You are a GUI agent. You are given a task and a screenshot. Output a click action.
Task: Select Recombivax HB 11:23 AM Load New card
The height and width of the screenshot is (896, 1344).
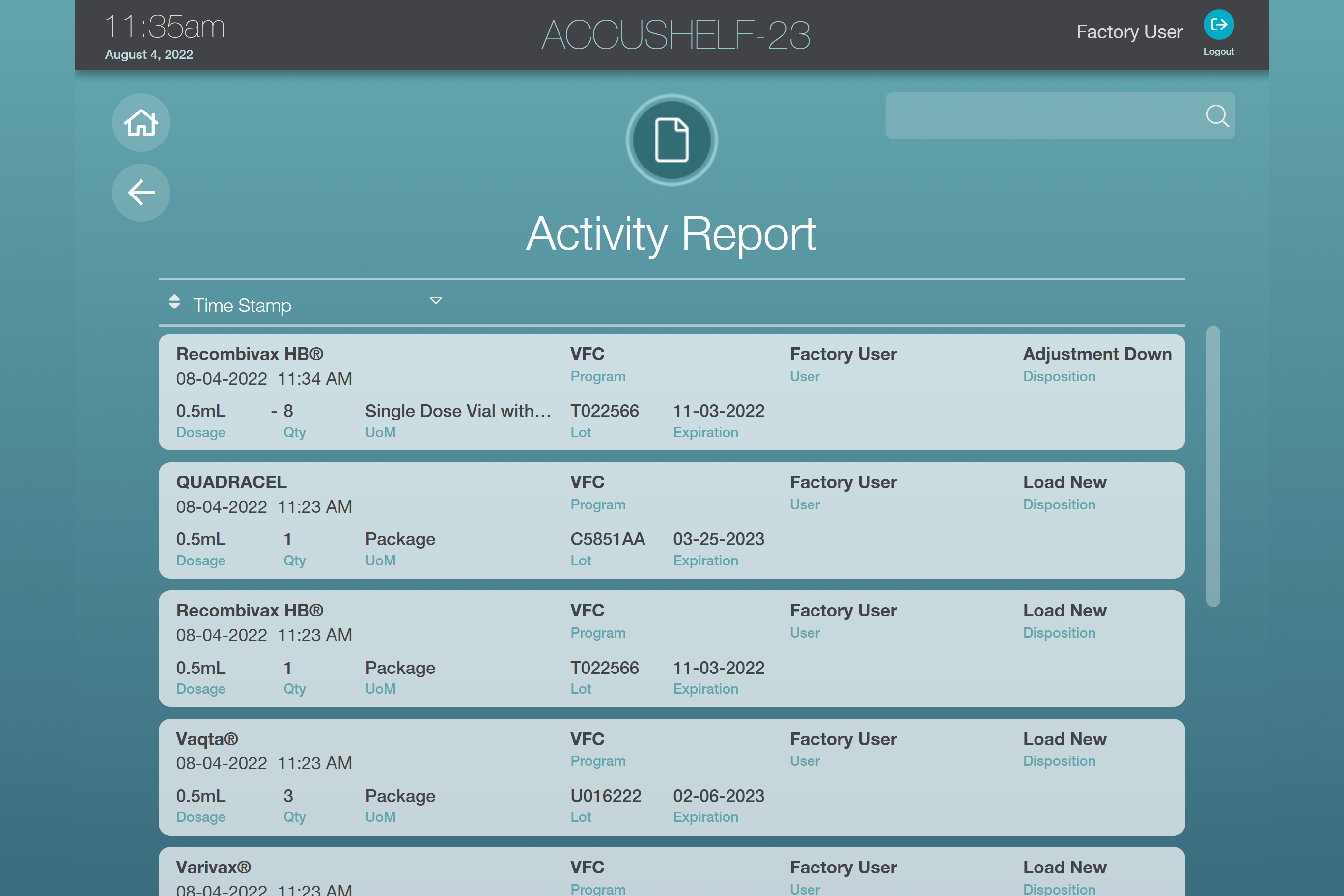coord(672,648)
